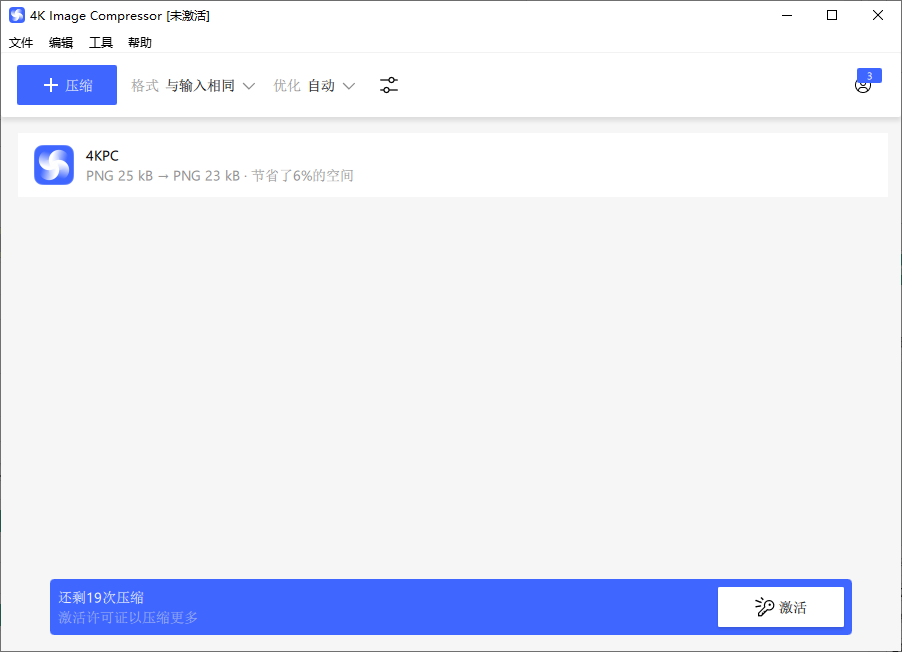Click the 4KPC file thumbnail

54,165
